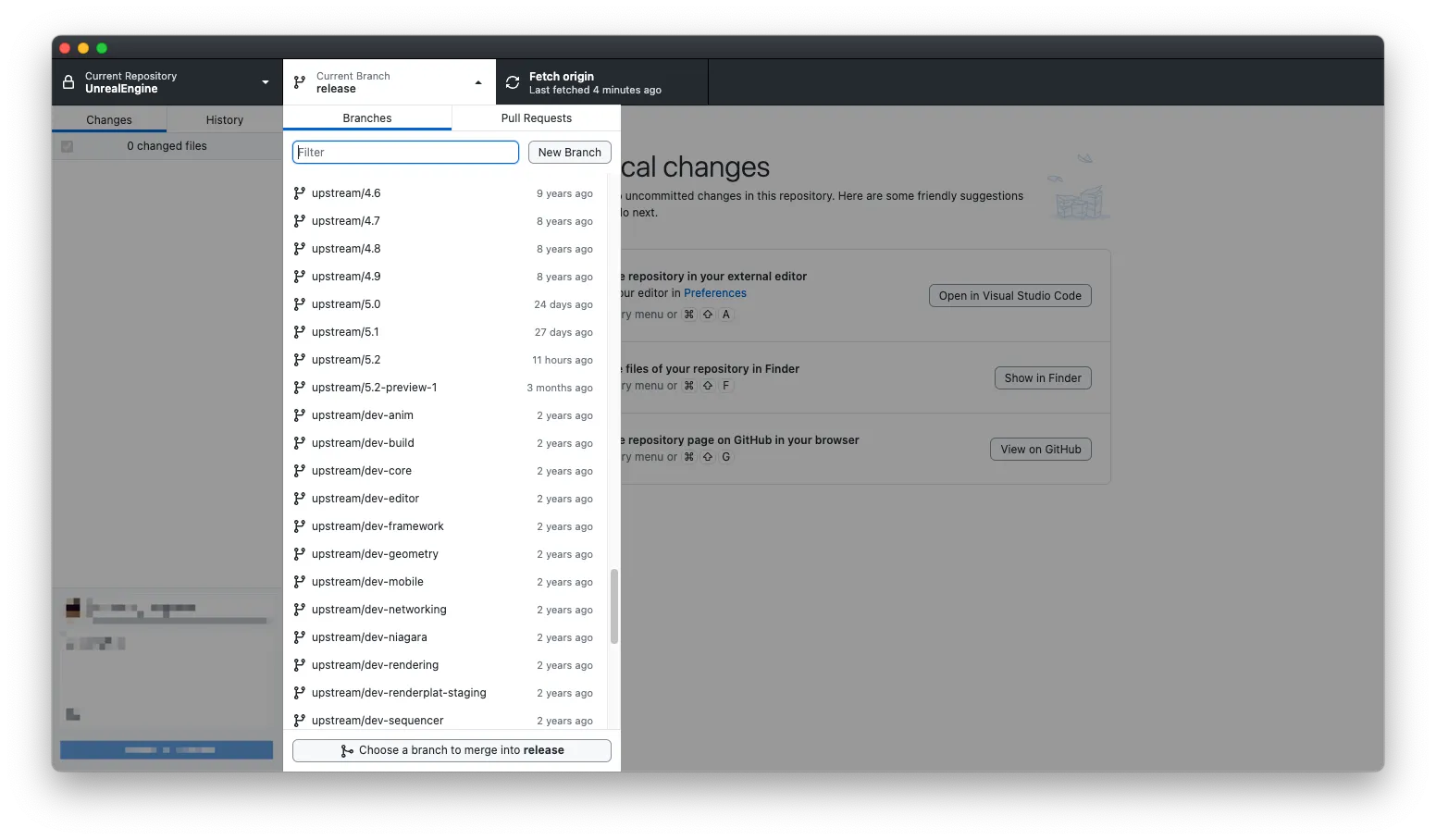Click the branch list scrollbar thumb
This screenshot has width=1436, height=840.
613,606
